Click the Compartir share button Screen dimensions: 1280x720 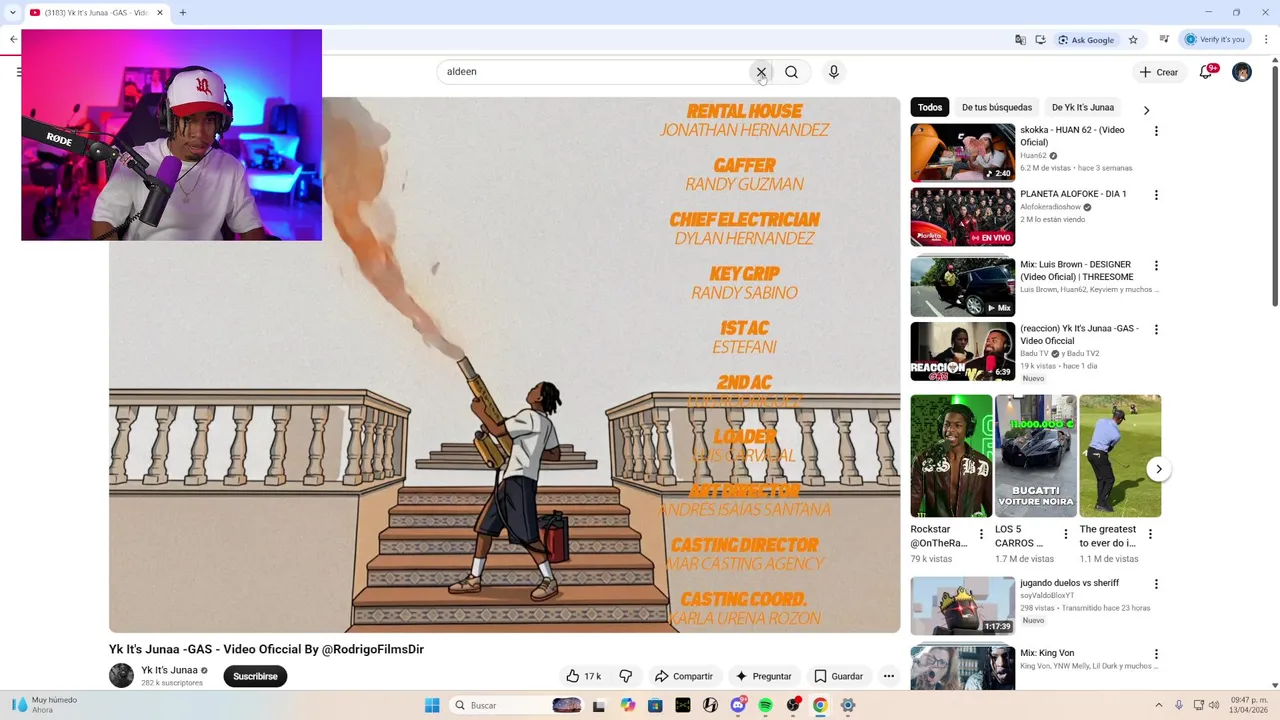point(683,676)
